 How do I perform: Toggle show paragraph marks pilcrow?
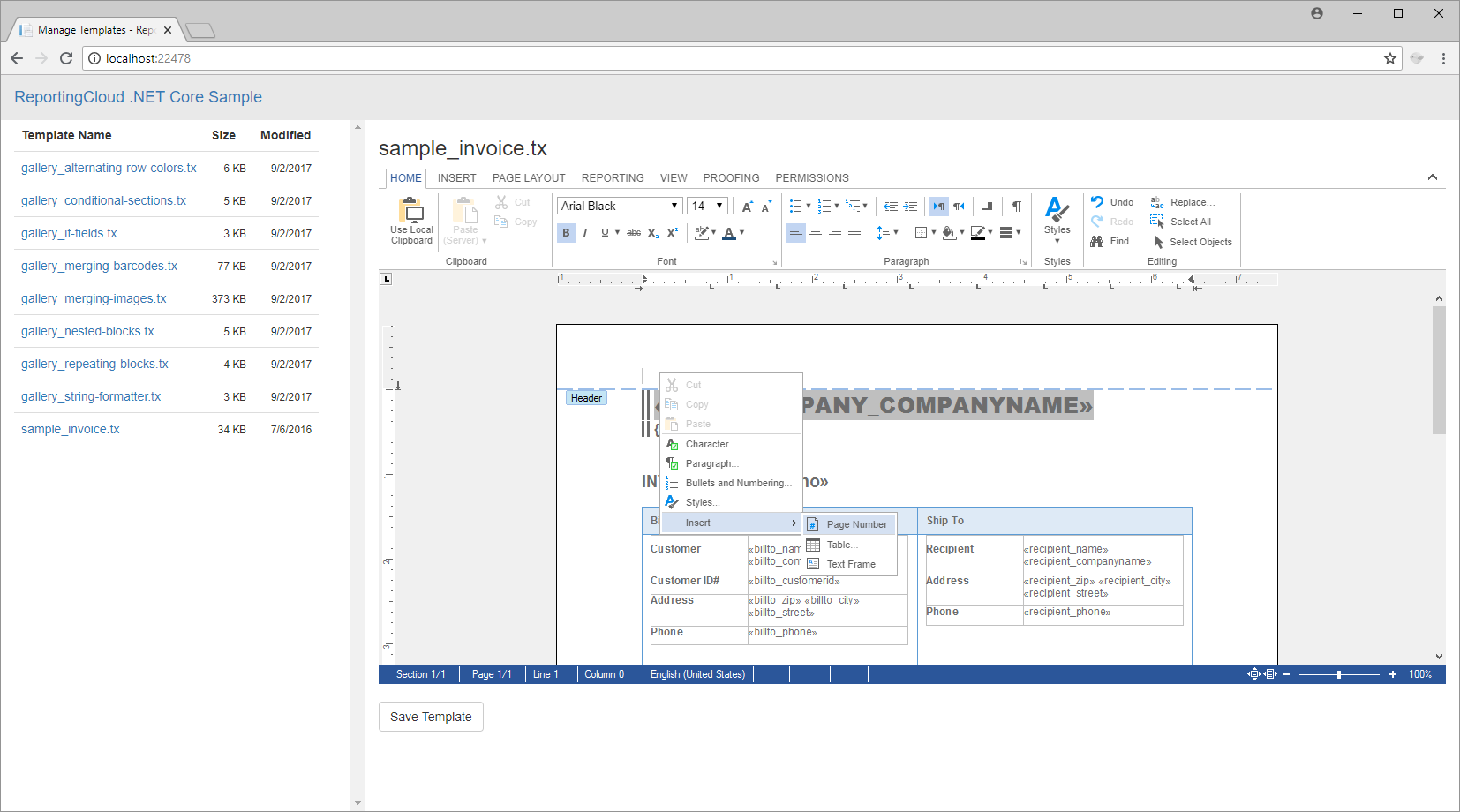[1017, 207]
